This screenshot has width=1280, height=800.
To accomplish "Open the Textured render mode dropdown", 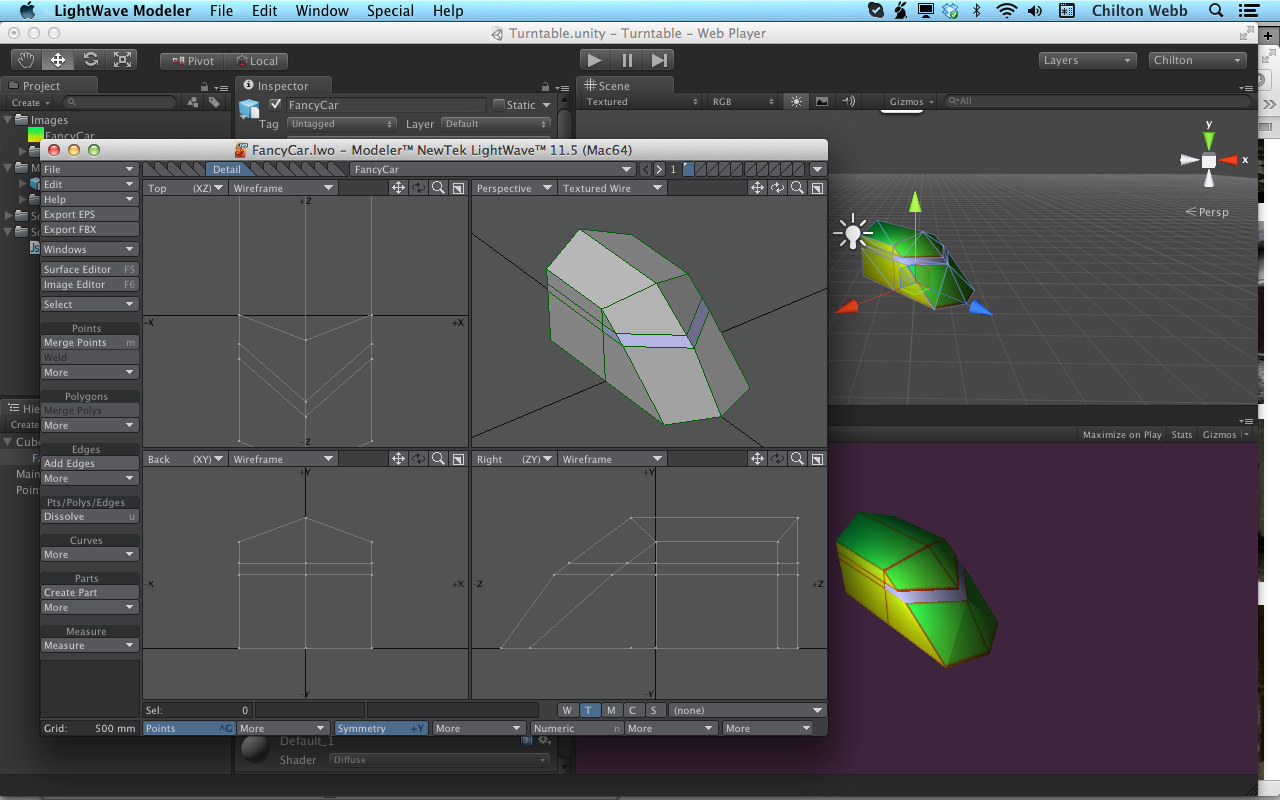I will [x=642, y=102].
